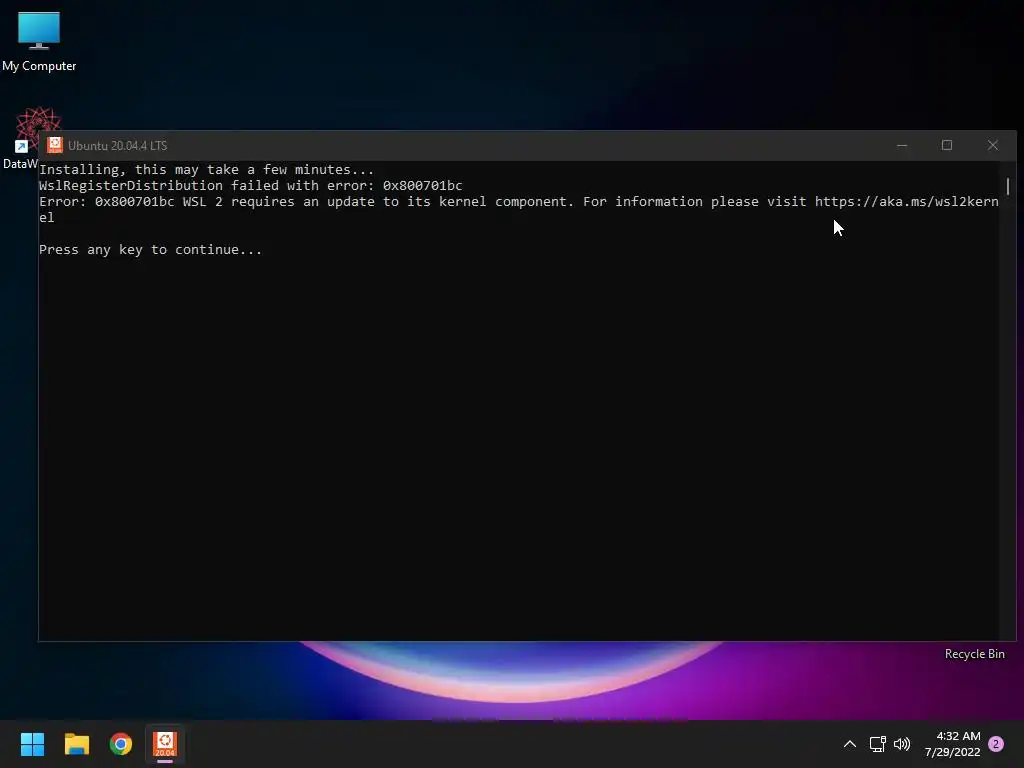1024x768 pixels.
Task: Open the volume control tray icon
Action: tap(902, 744)
